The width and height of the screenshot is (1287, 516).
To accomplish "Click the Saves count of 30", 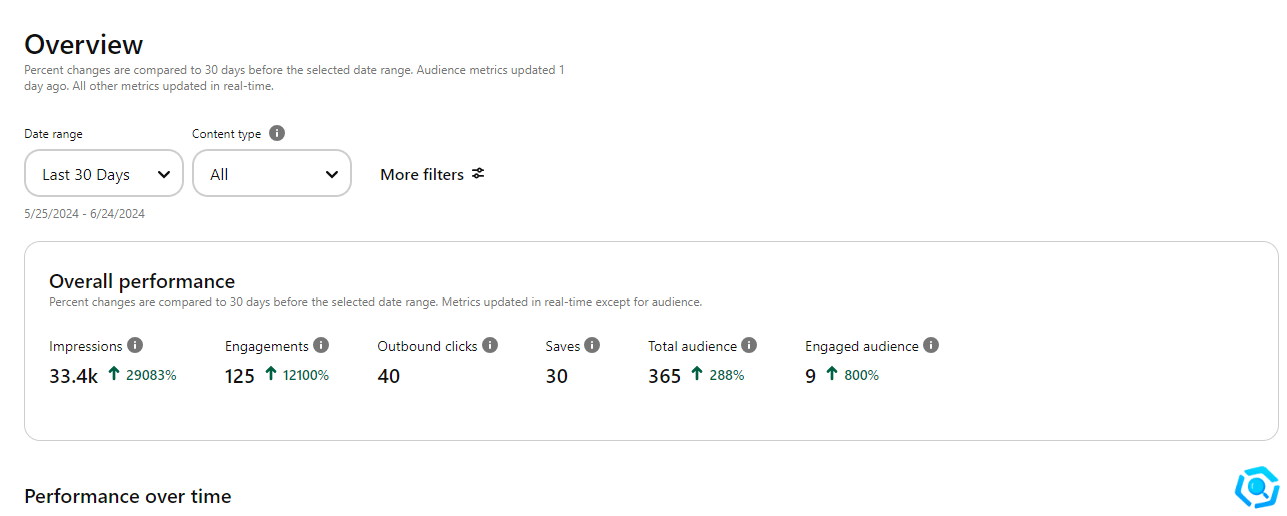I will pos(557,376).
